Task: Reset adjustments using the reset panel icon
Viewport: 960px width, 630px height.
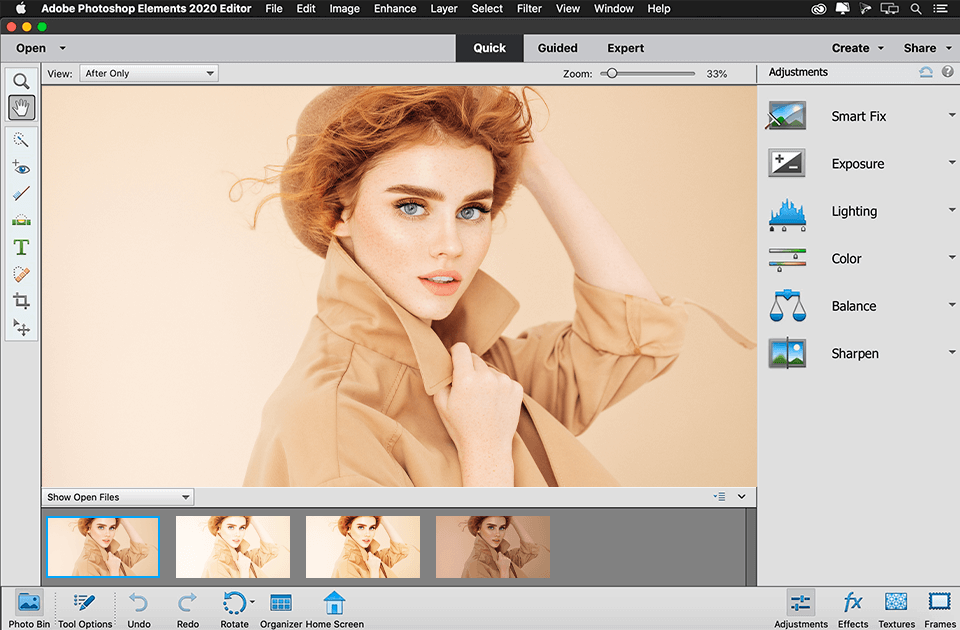Action: [x=926, y=72]
